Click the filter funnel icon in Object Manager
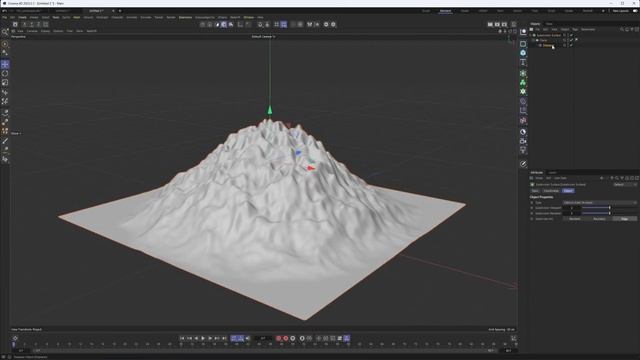The image size is (640, 360). click(631, 29)
